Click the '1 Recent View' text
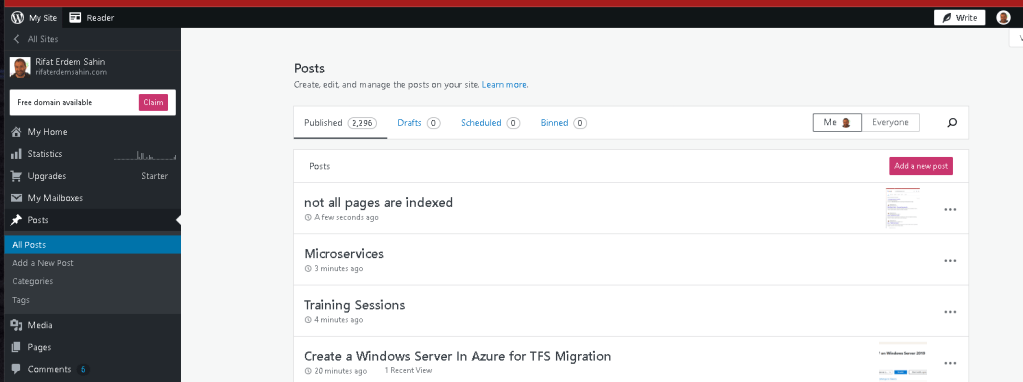1023x382 pixels. [x=408, y=370]
